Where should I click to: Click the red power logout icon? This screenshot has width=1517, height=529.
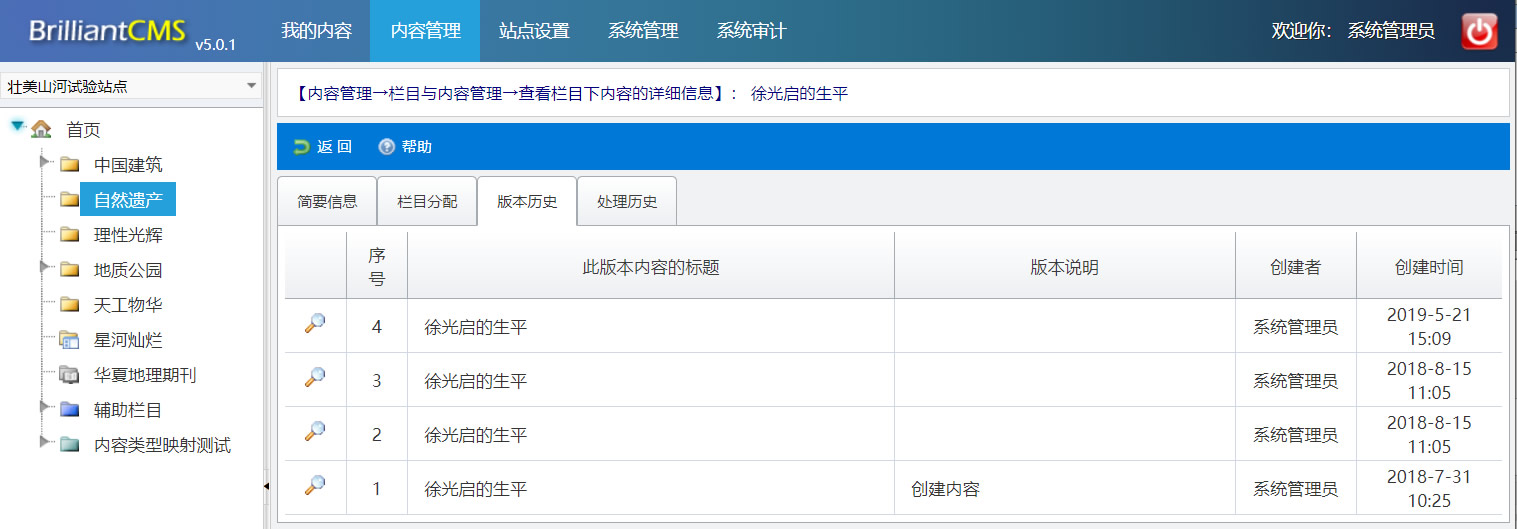(x=1479, y=31)
